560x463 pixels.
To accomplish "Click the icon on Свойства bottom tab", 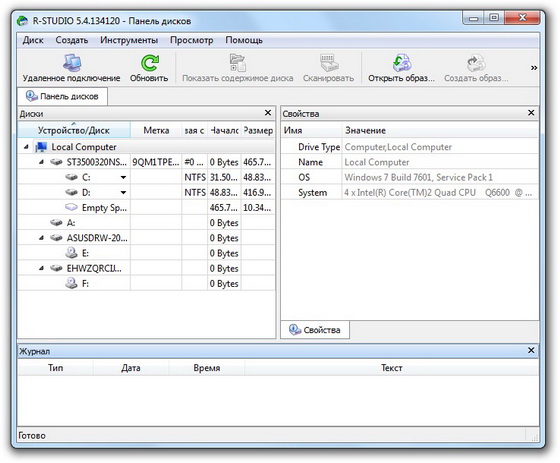I will (295, 329).
